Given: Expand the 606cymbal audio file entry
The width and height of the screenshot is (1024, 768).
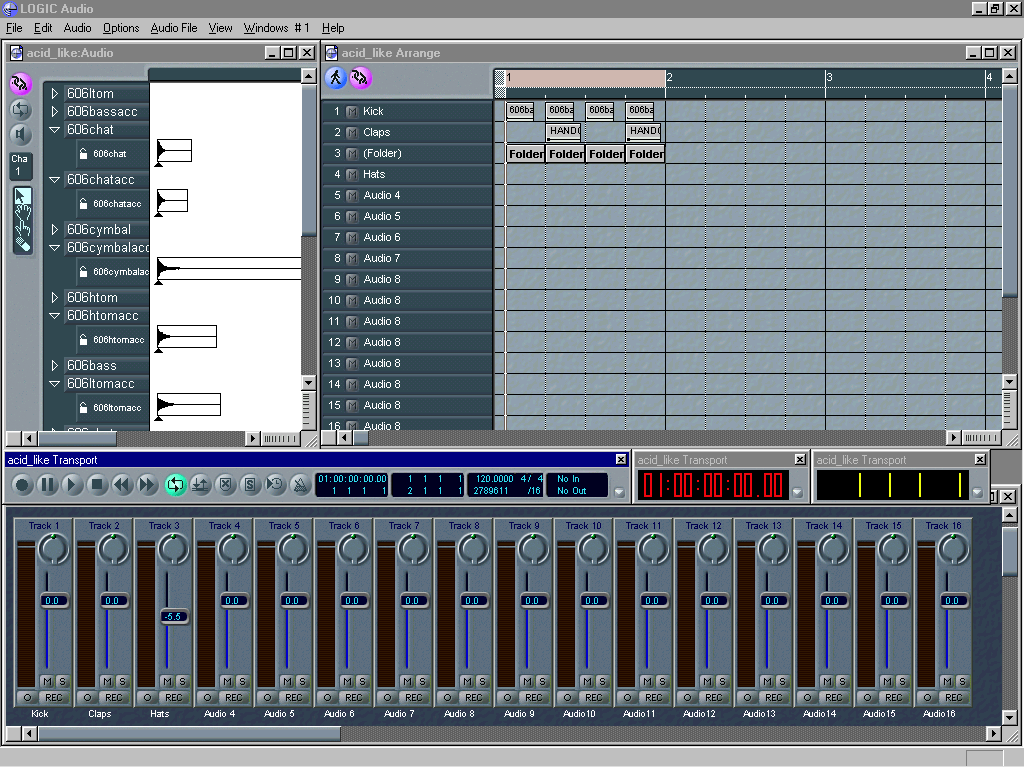Looking at the screenshot, I should point(55,229).
